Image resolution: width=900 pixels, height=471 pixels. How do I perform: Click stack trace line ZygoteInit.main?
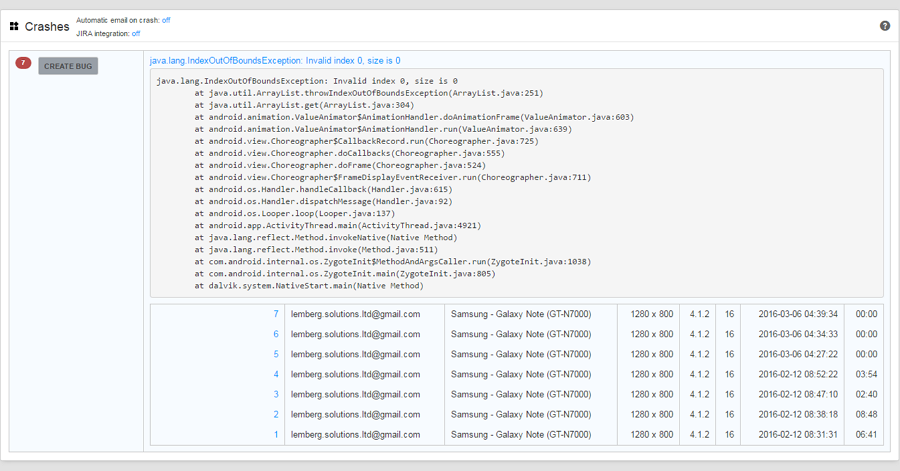[x=344, y=274]
